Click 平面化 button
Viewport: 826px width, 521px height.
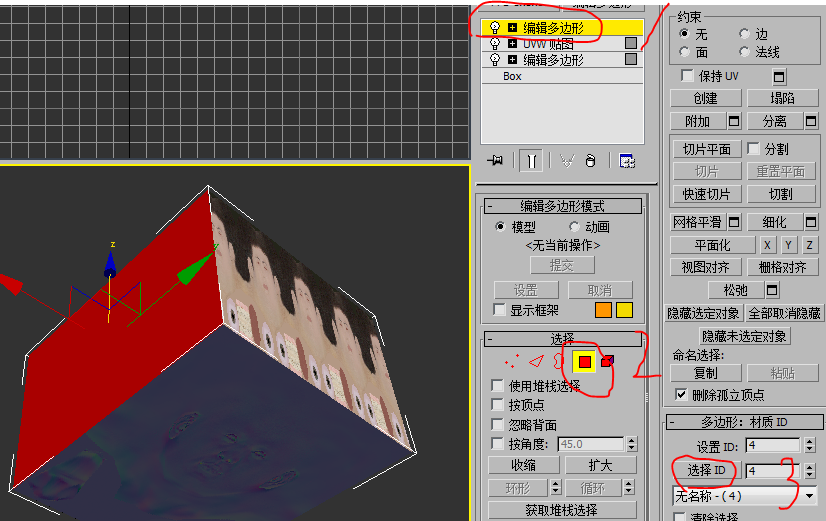pyautogui.click(x=712, y=245)
